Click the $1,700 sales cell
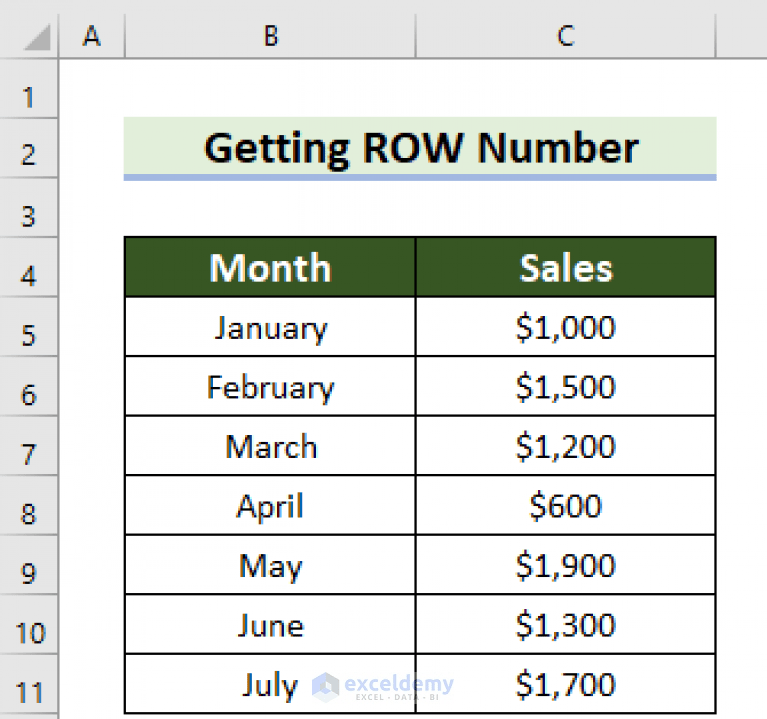This screenshot has height=719, width=767. coord(565,684)
